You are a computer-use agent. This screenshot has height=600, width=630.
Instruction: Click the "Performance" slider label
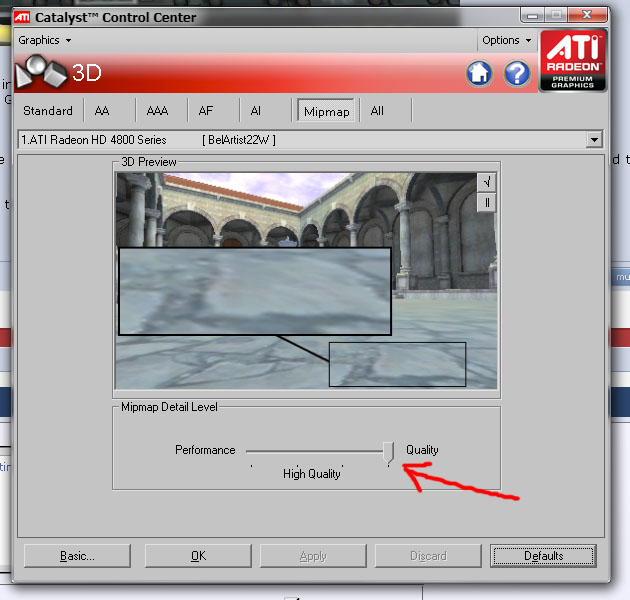[x=205, y=450]
